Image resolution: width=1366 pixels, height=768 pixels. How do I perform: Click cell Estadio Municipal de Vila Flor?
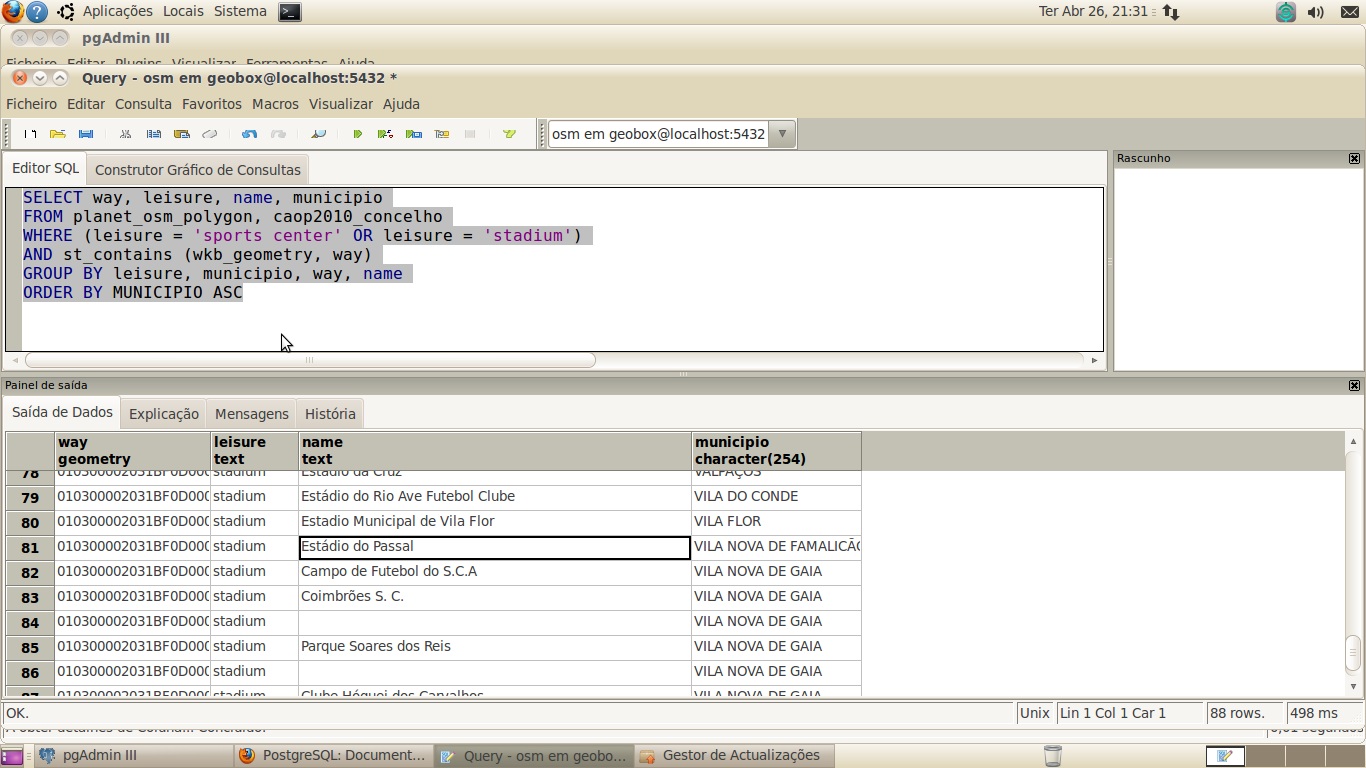click(x=495, y=522)
